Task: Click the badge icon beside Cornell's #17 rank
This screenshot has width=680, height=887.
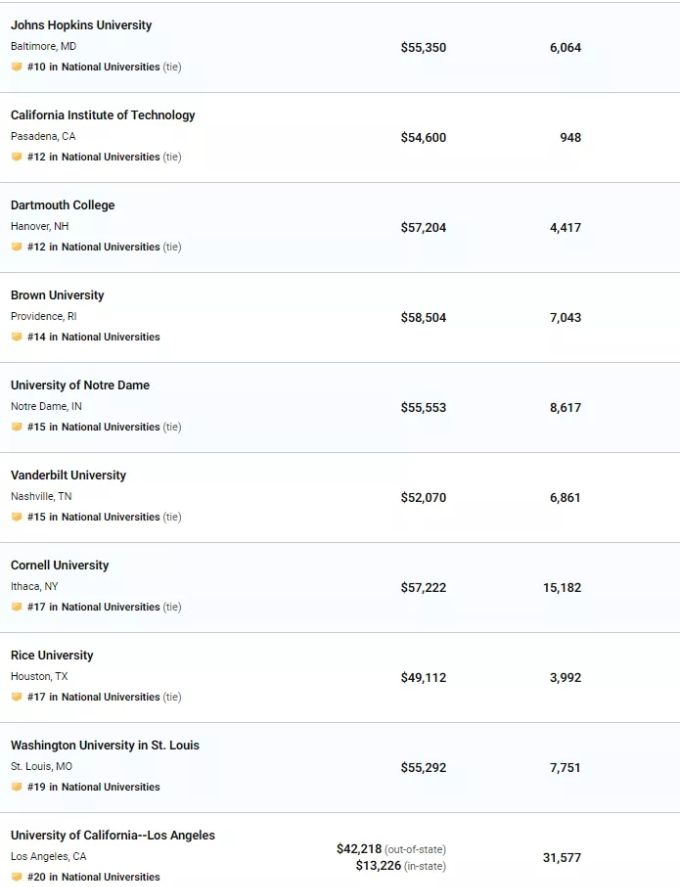Action: (x=16, y=606)
